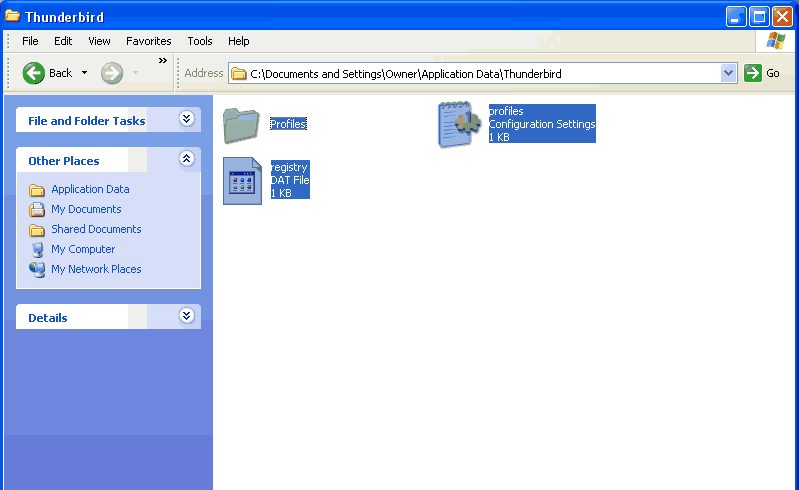Select the registry DAT file icon
Viewport: 799px width, 490px height.
pos(243,181)
